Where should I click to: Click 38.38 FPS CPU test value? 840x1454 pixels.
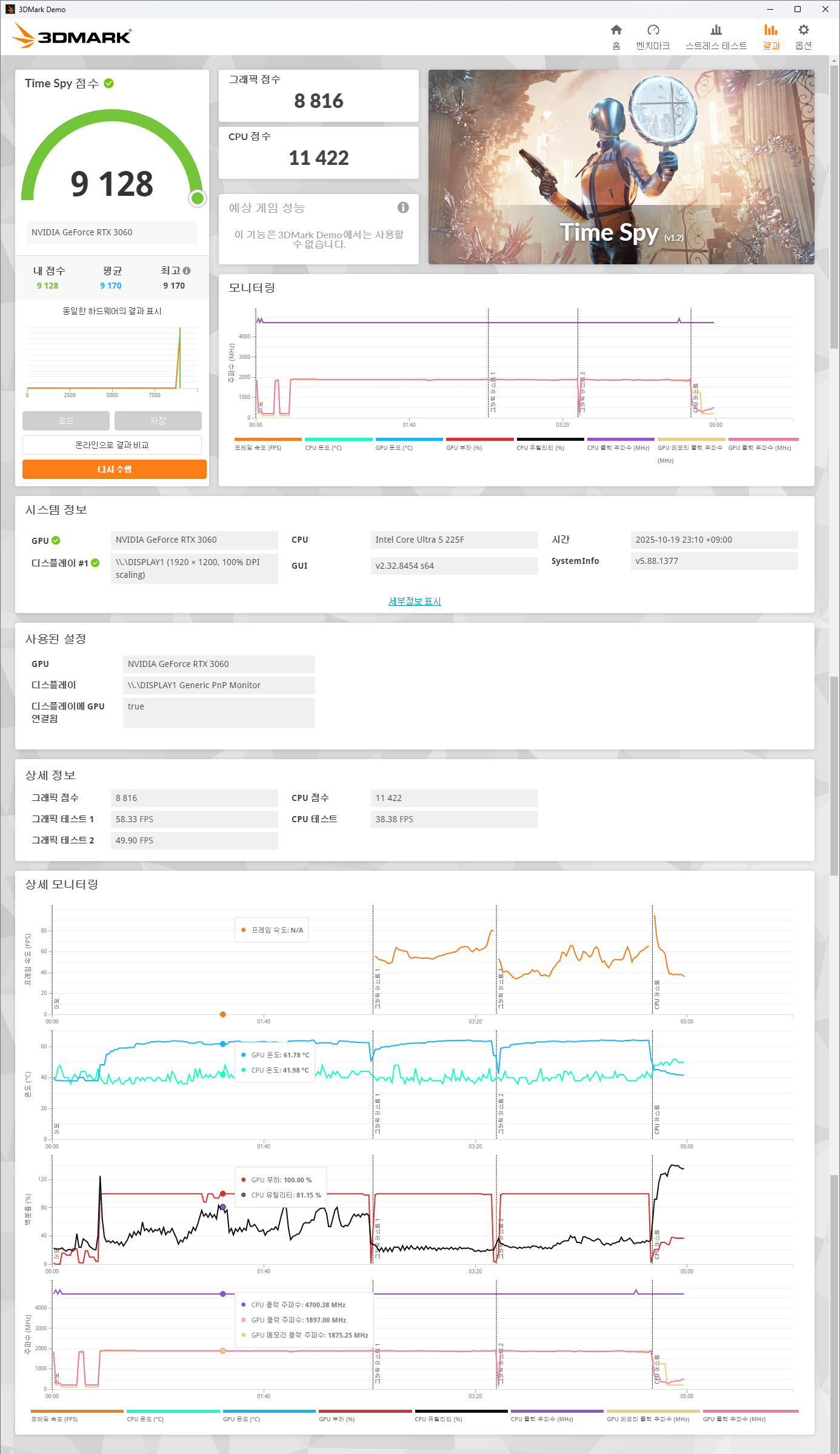click(x=454, y=819)
